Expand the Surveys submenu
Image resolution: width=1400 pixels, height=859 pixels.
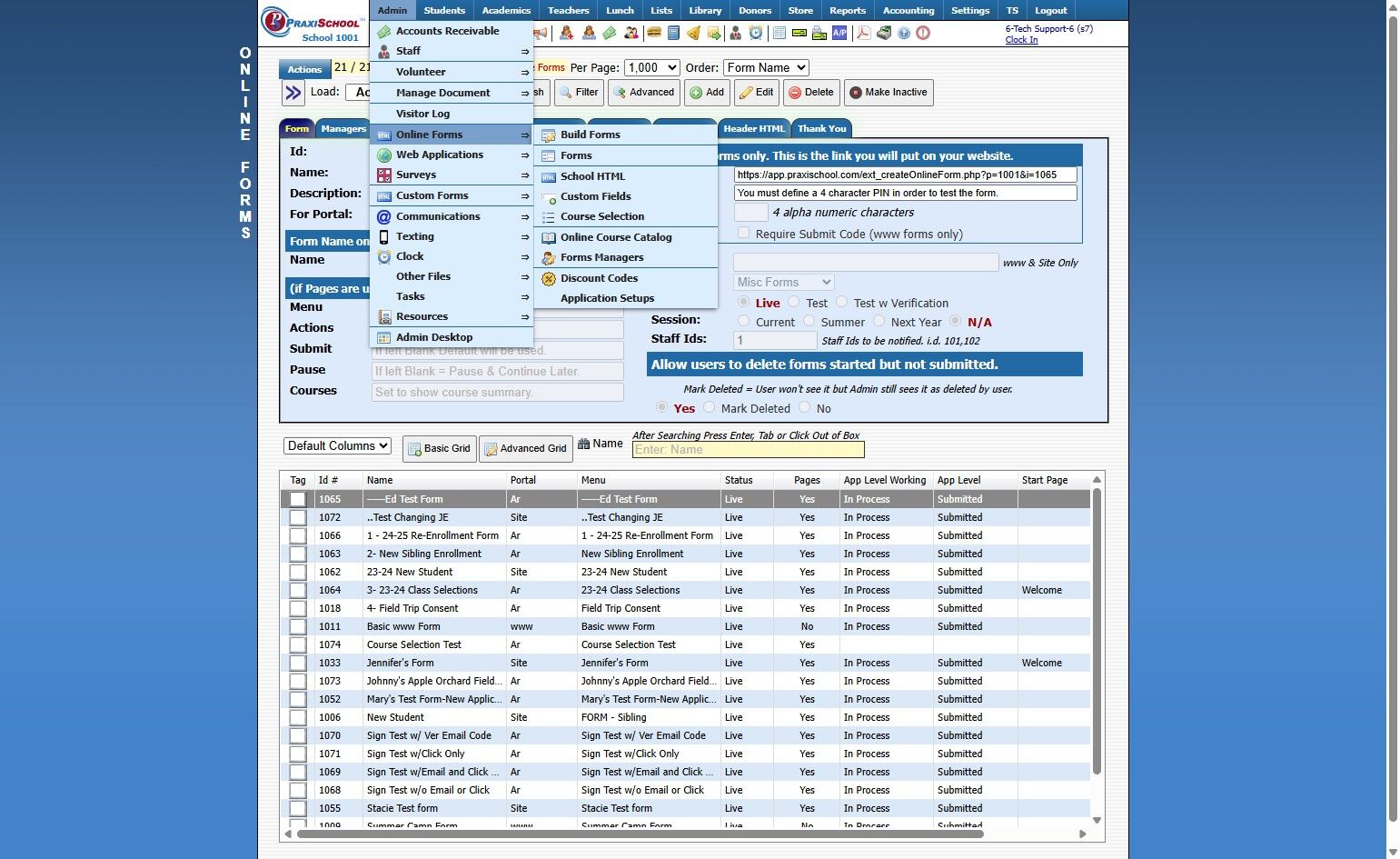point(452,175)
